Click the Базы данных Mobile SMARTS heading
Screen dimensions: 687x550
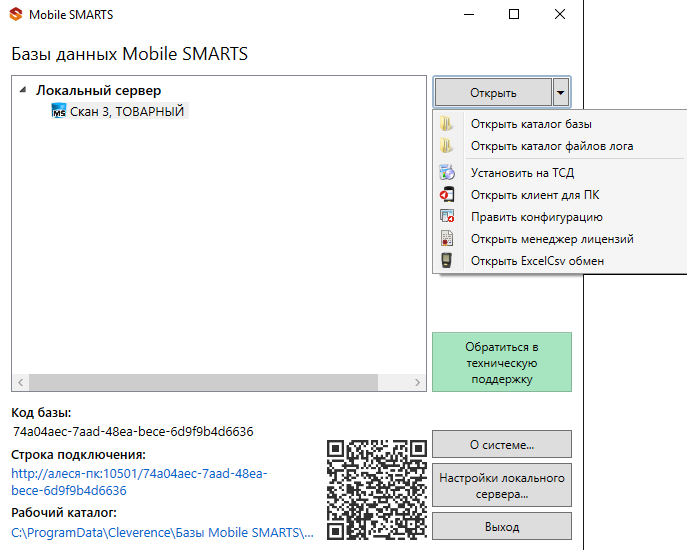pyautogui.click(x=130, y=54)
